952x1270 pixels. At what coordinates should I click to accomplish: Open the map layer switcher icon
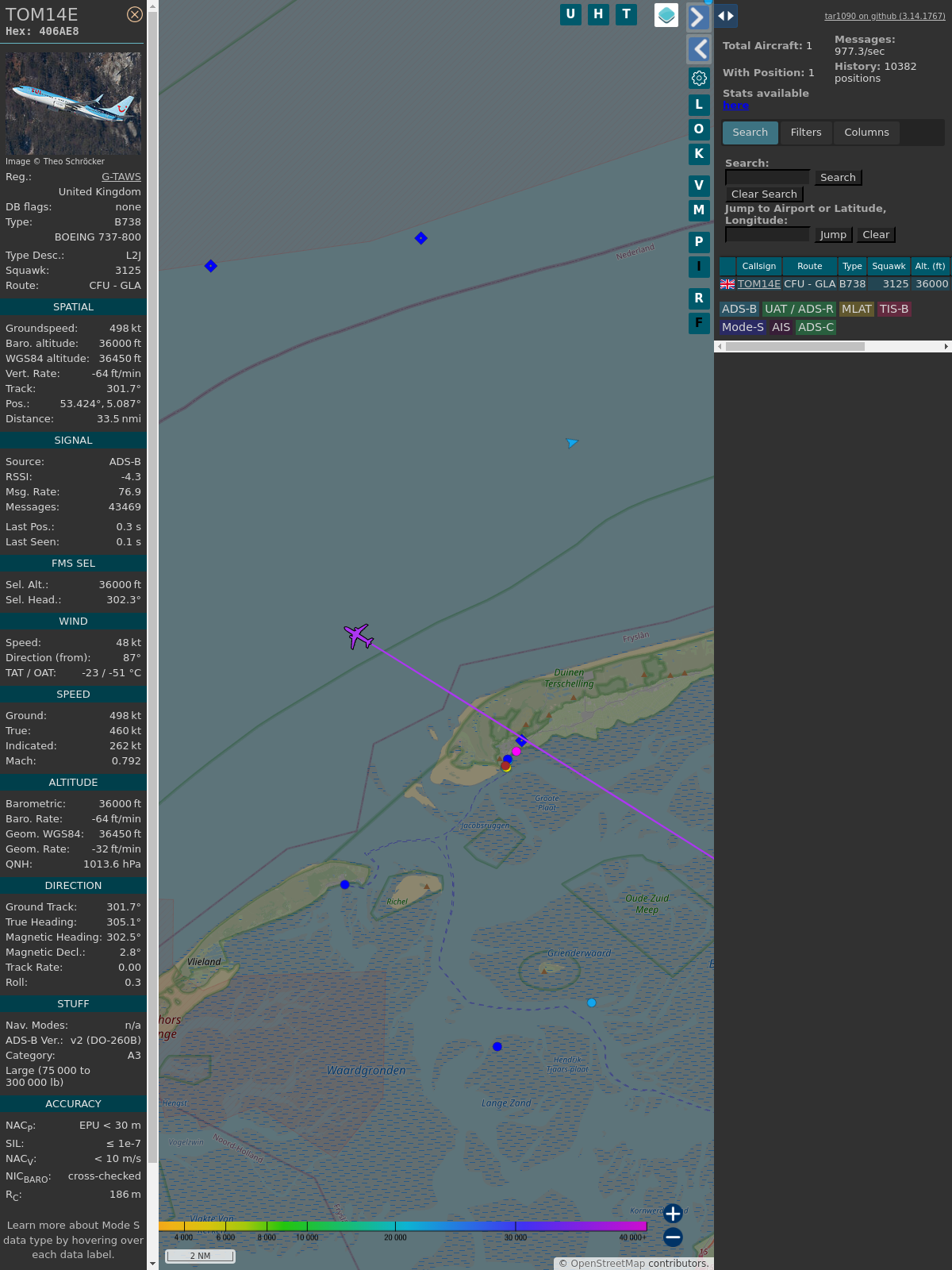coord(666,15)
